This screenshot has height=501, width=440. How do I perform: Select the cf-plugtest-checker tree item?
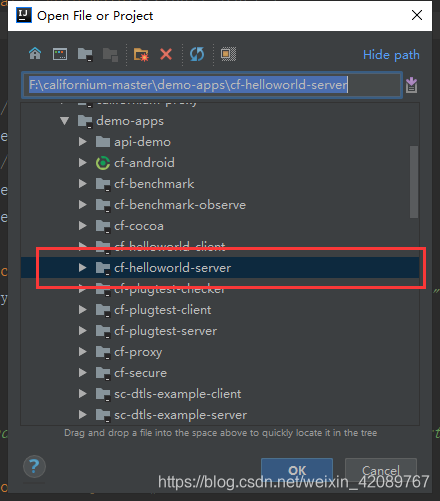220,289
